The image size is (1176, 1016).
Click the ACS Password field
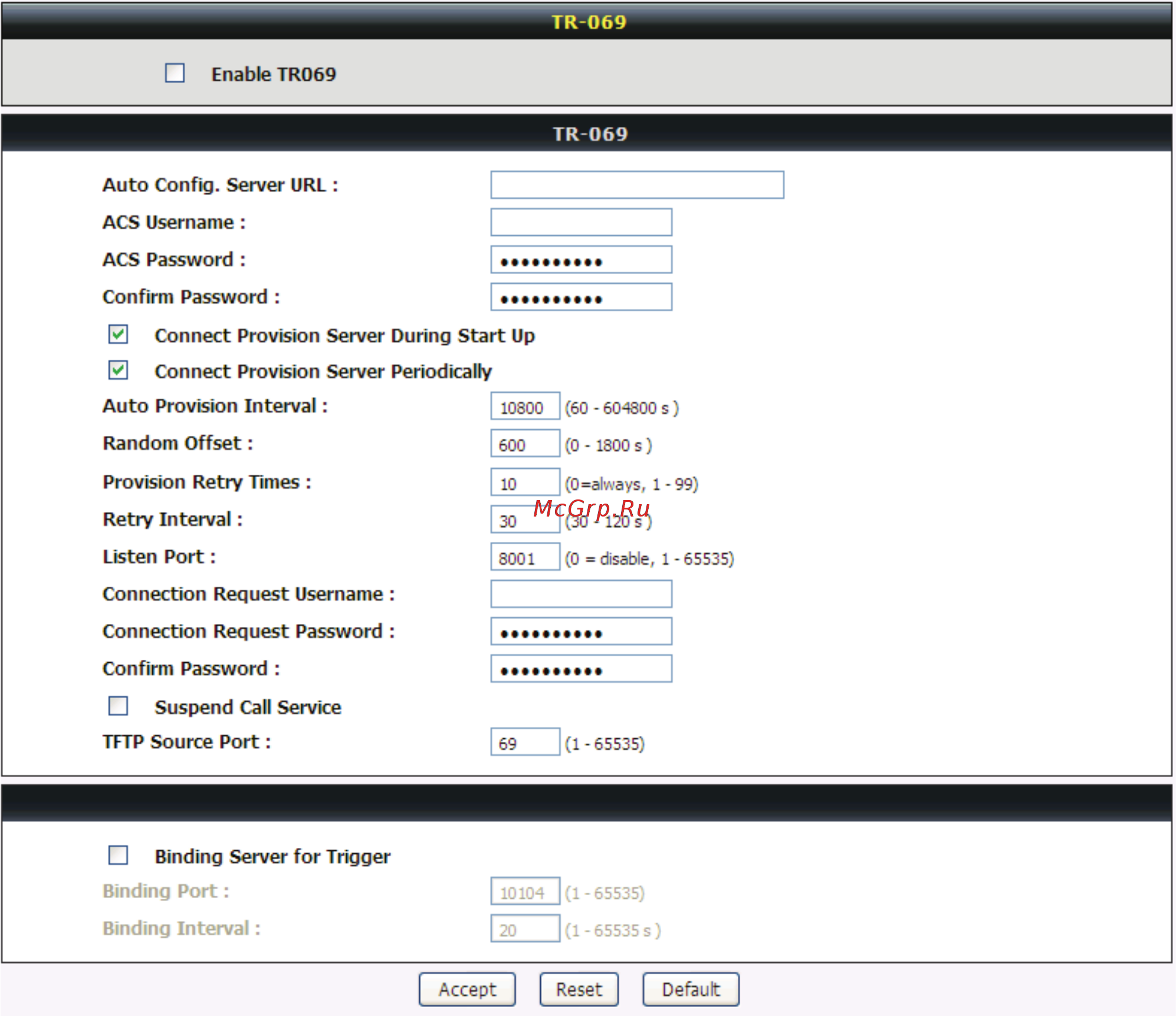pos(581,259)
